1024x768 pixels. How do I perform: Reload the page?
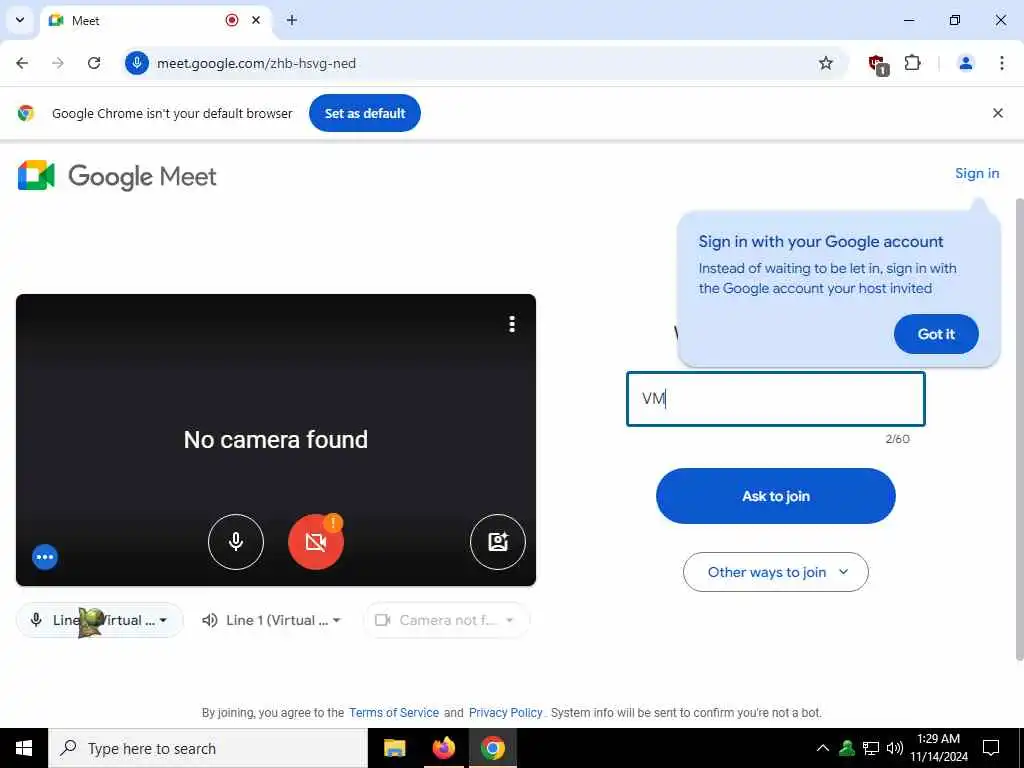94,63
